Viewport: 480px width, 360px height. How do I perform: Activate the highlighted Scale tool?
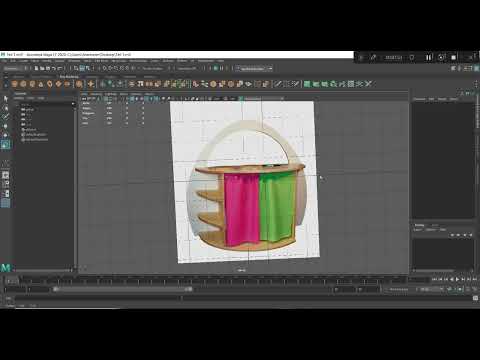6,145
